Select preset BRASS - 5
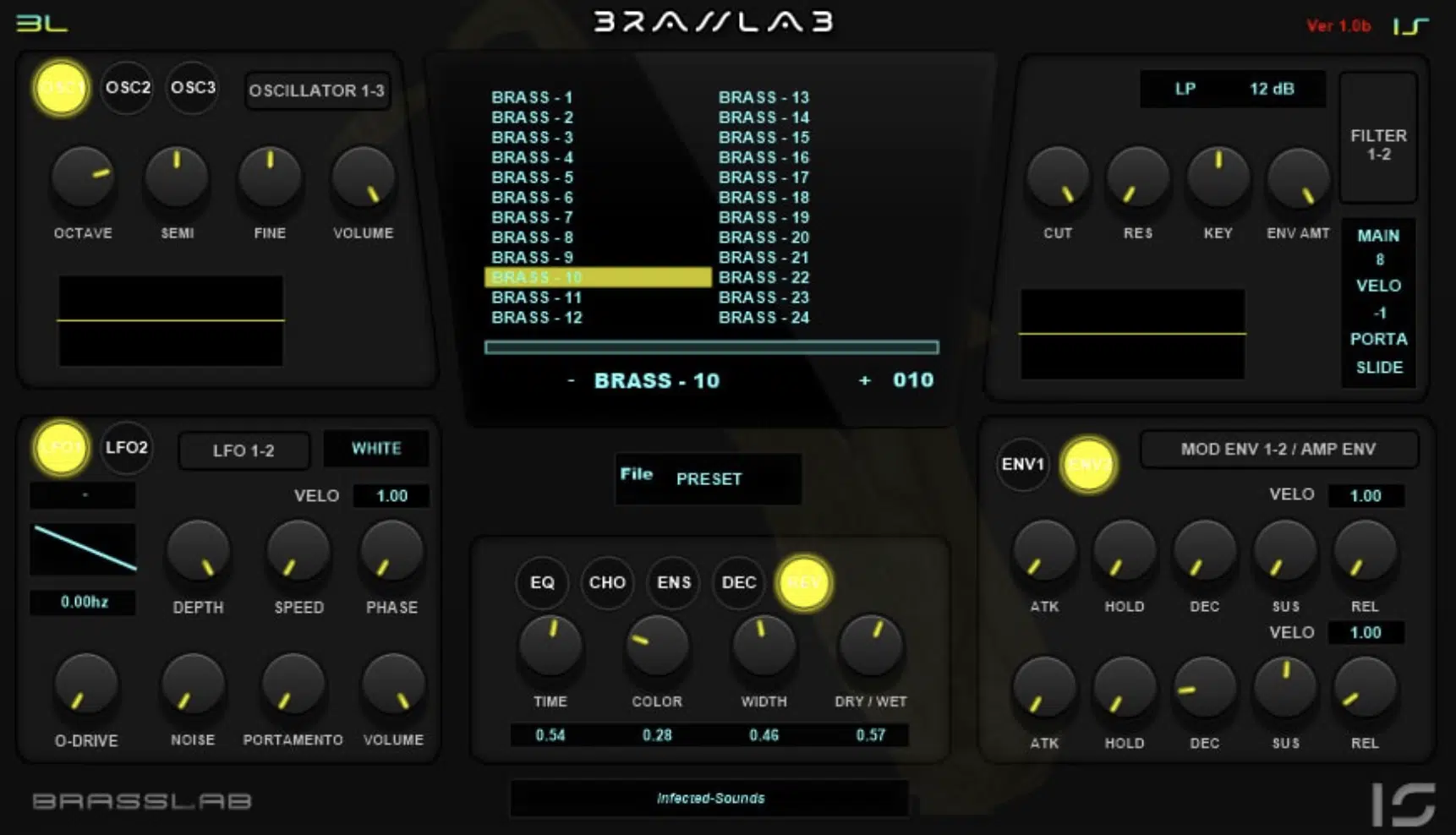This screenshot has width=1456, height=835. click(x=532, y=177)
